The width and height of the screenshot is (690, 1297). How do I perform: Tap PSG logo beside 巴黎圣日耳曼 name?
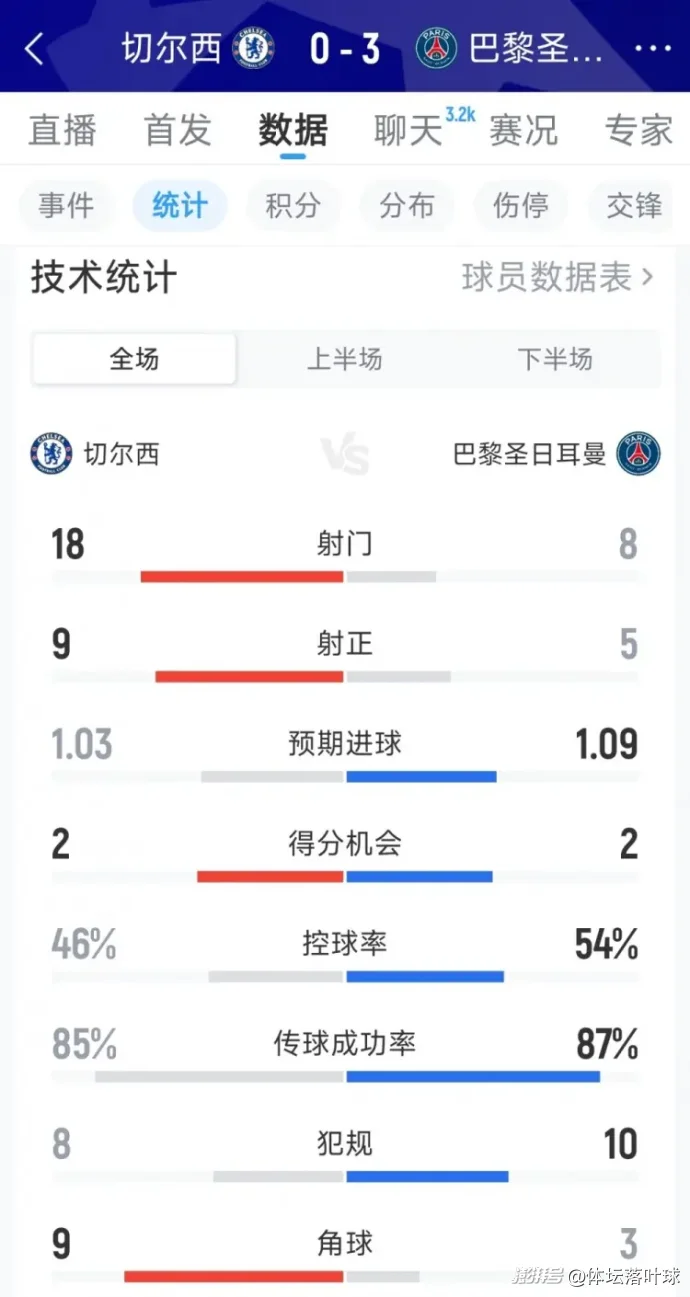(638, 454)
